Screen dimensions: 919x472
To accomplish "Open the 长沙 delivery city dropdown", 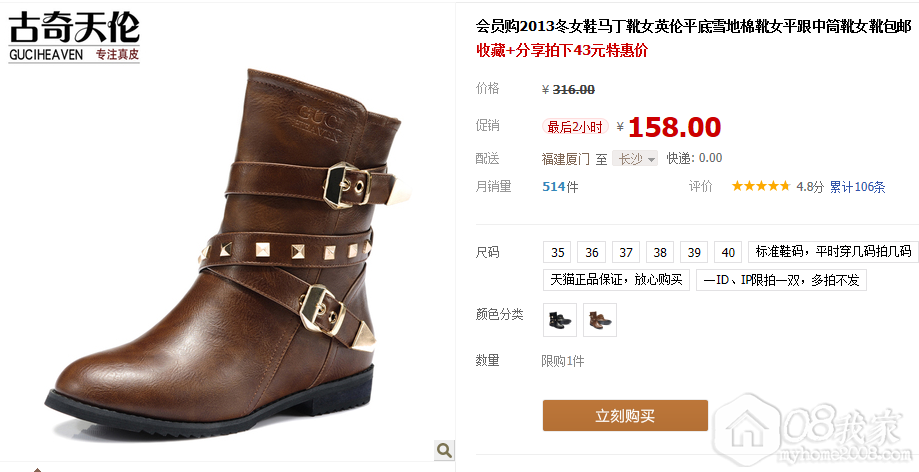I will point(635,158).
